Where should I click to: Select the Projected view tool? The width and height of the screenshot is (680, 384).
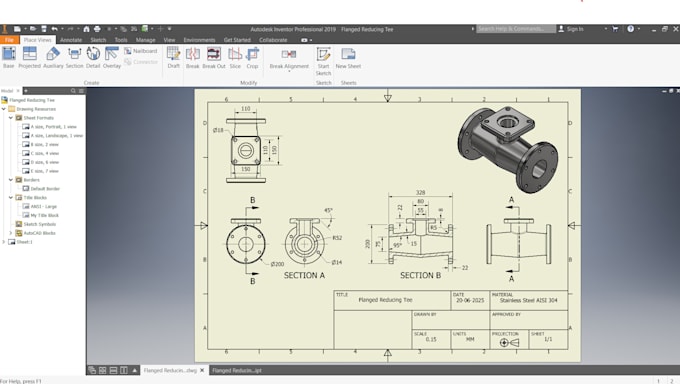coord(29,57)
